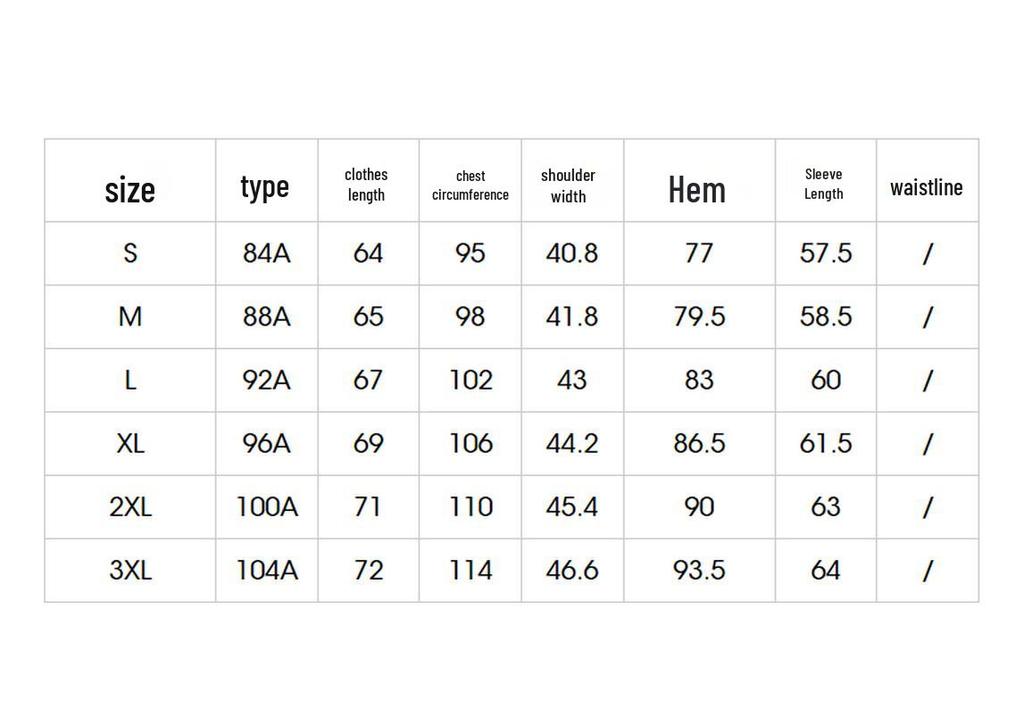Select the chest value '106' cell
Image resolution: width=1024 pixels, height=716 pixels.
click(470, 444)
